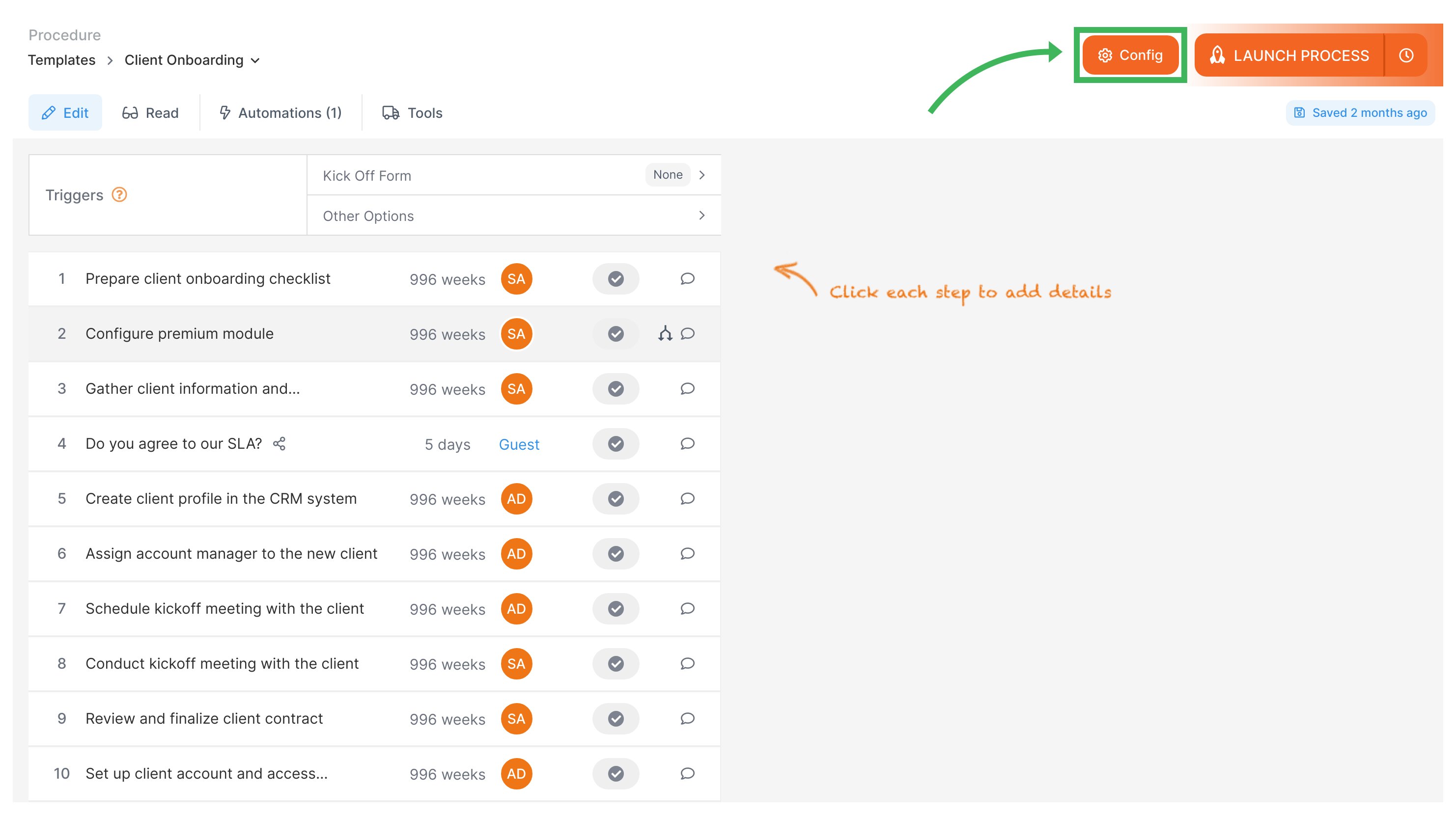Image resolution: width=1456 pixels, height=815 pixels.
Task: Toggle task type check for Assign account manager
Action: coord(616,554)
